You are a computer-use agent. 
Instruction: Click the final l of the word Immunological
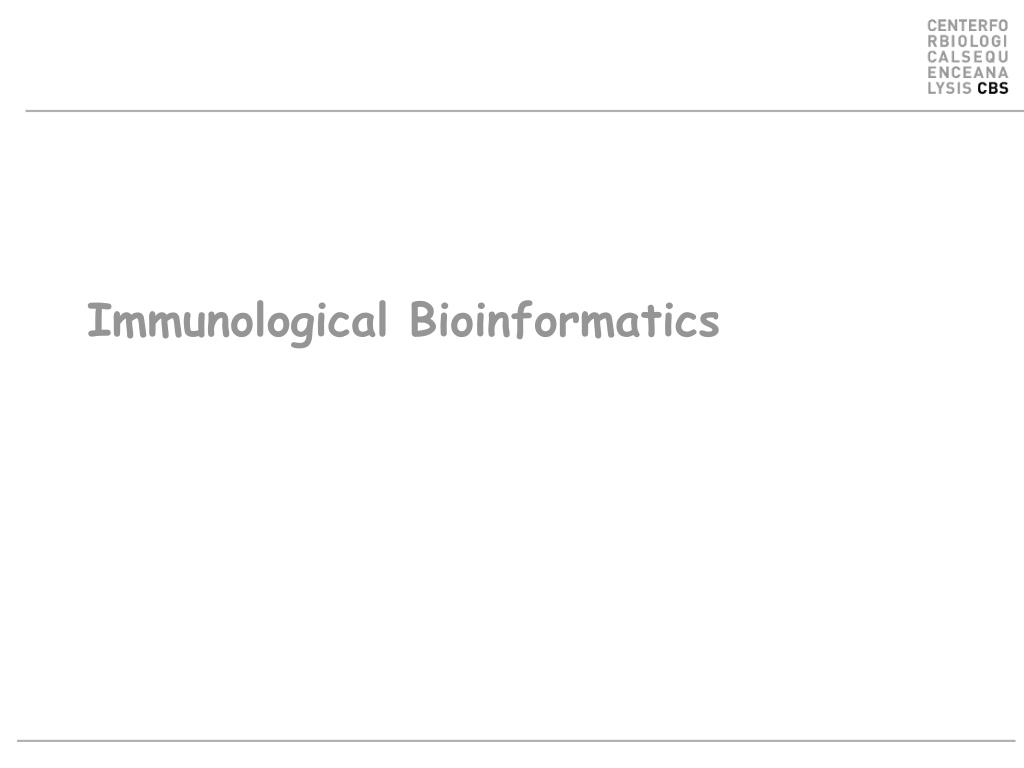383,319
